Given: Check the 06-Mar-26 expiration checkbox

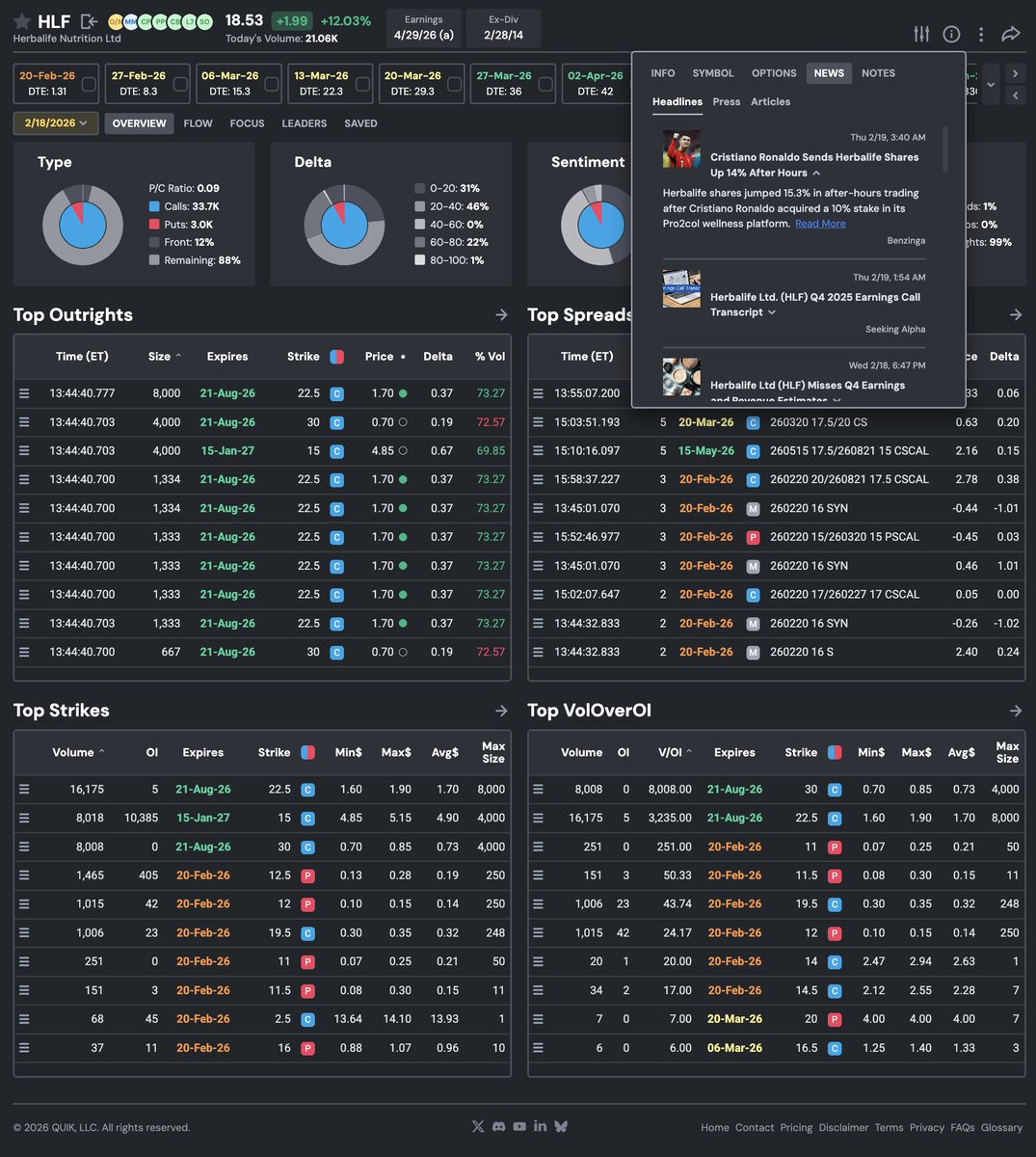Looking at the screenshot, I should pyautogui.click(x=272, y=85).
